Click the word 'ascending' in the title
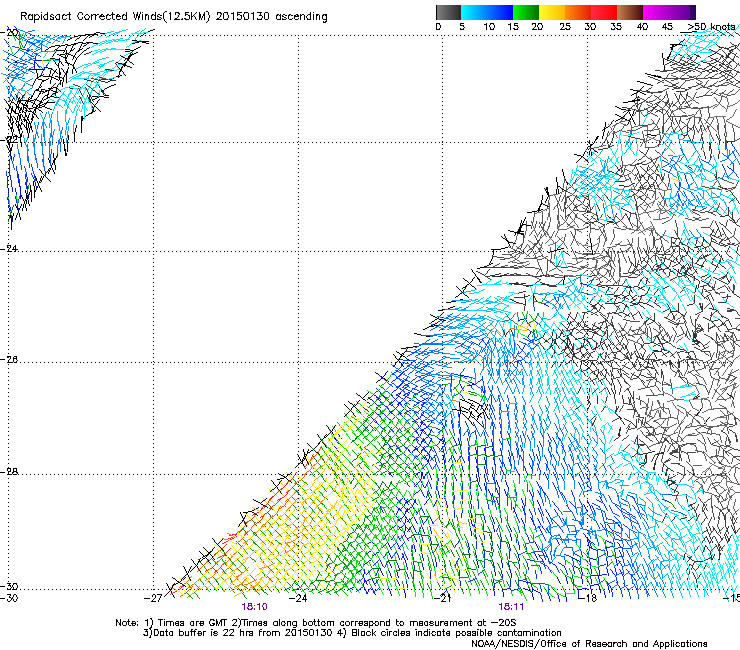Viewport: 740px width, 650px height. tap(301, 17)
